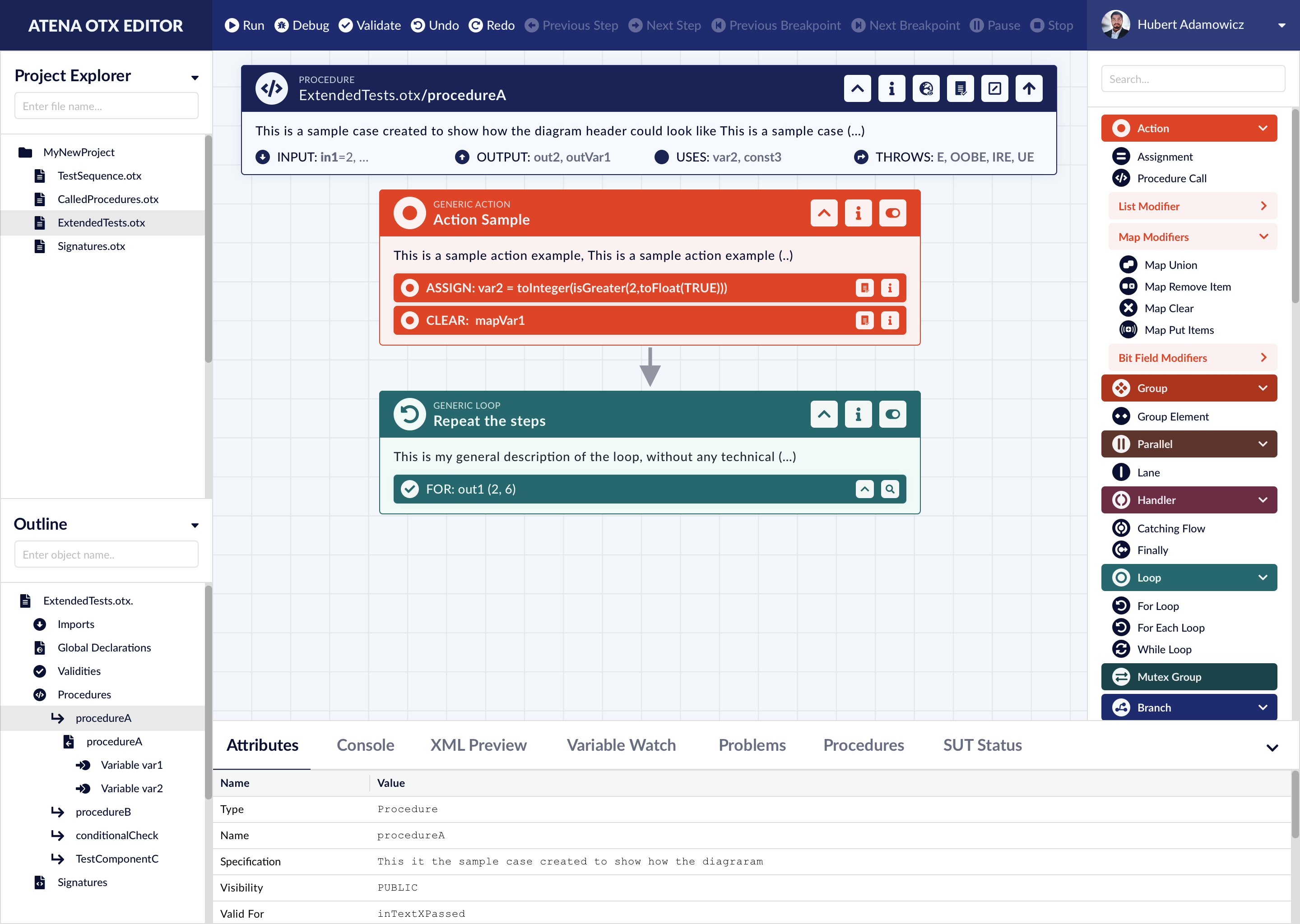Click the palette Search field
This screenshot has height=924, width=1300.
[1193, 79]
